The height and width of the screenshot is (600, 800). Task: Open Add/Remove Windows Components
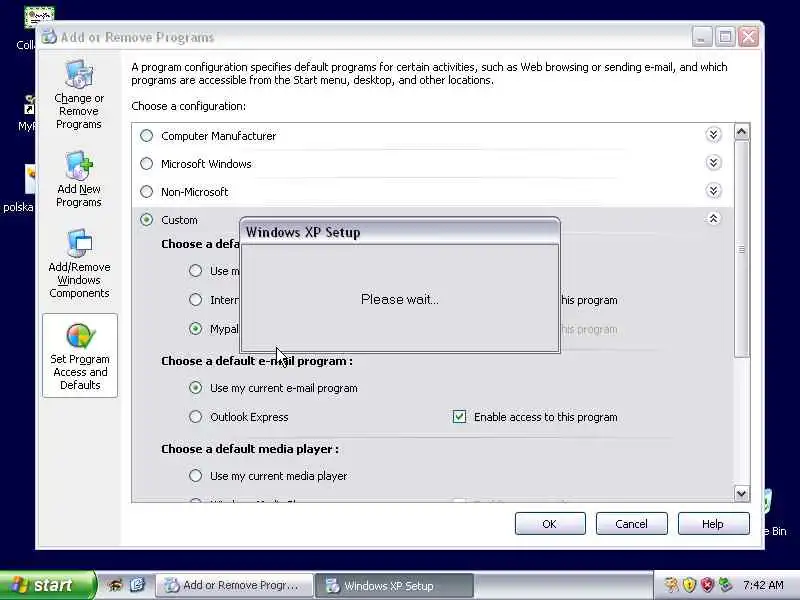click(x=79, y=264)
